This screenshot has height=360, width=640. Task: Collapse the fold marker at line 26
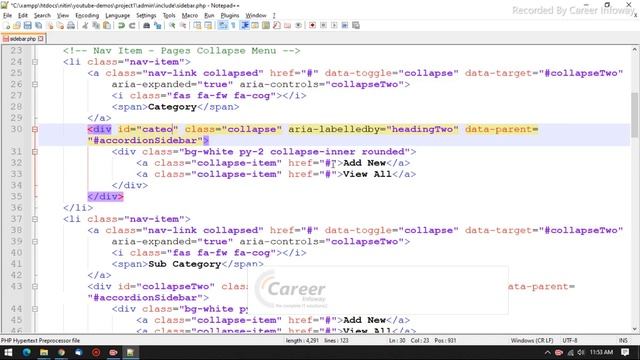pos(35,84)
